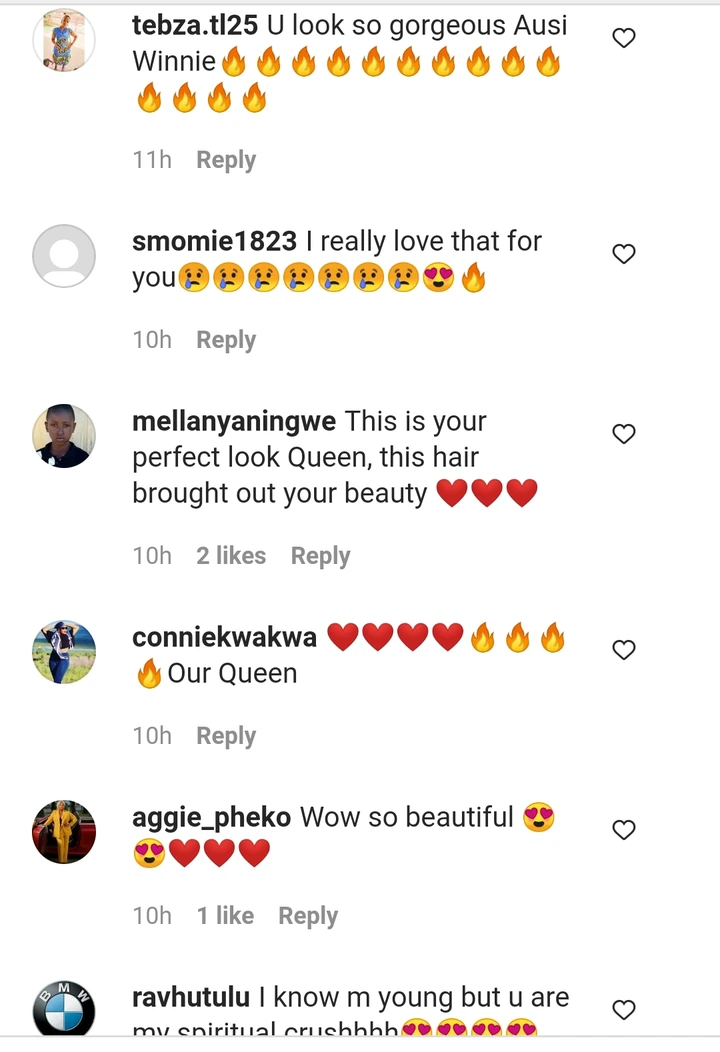Like aggie_pheko's Wow so beautiful comment
Image resolution: width=720 pixels, height=1052 pixels.
tap(624, 830)
